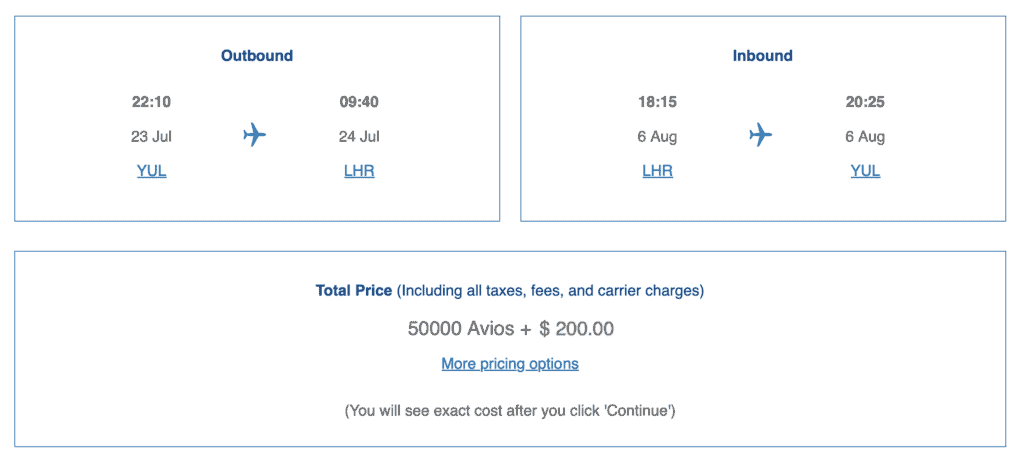
Task: Open the outbound LHR arrival airport link
Action: [x=359, y=171]
